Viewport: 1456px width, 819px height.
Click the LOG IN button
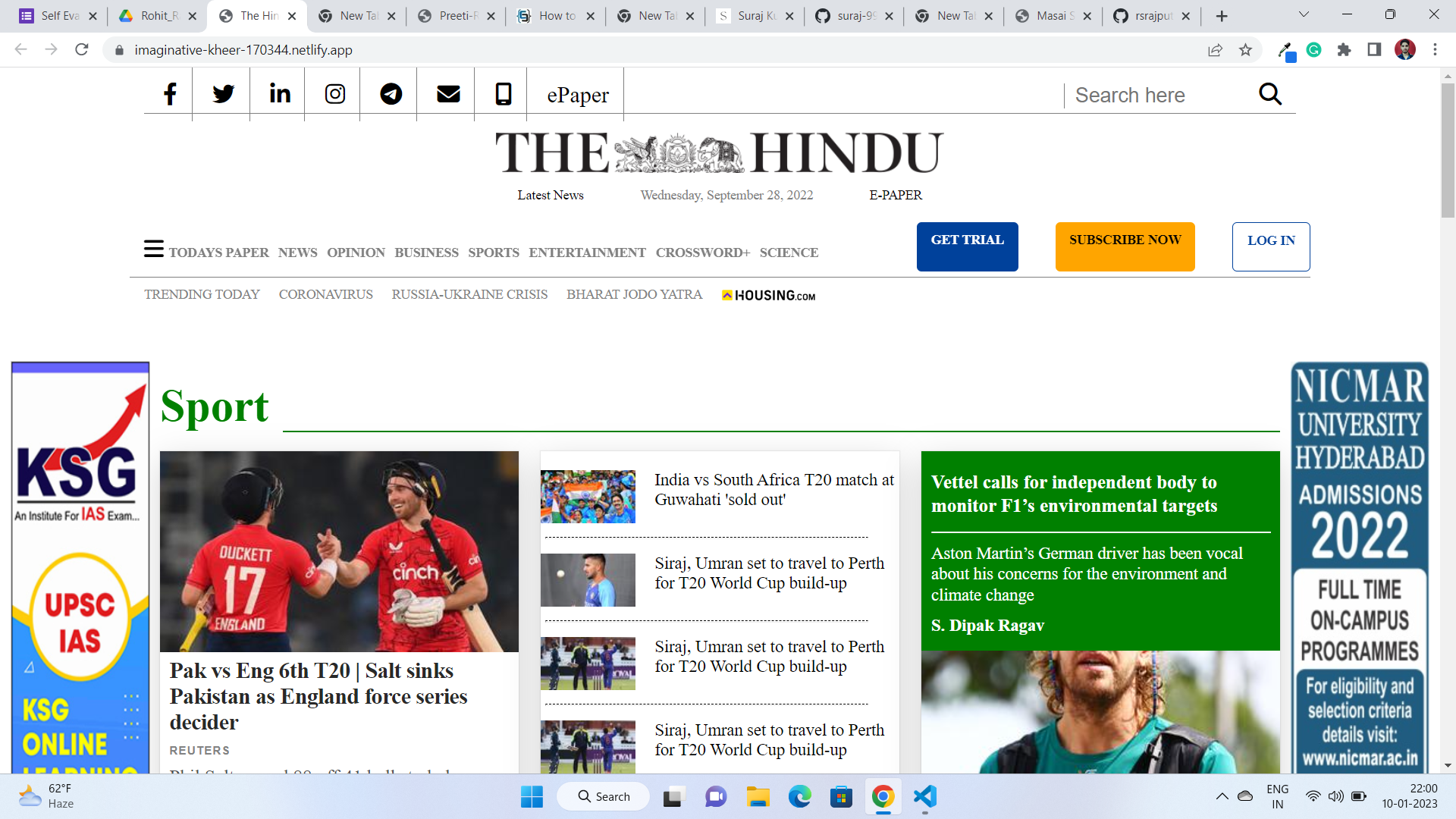pyautogui.click(x=1271, y=246)
